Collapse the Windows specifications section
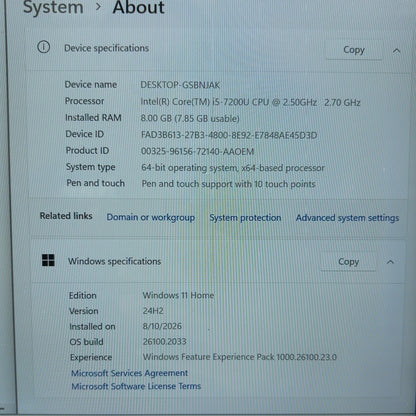 tap(390, 262)
